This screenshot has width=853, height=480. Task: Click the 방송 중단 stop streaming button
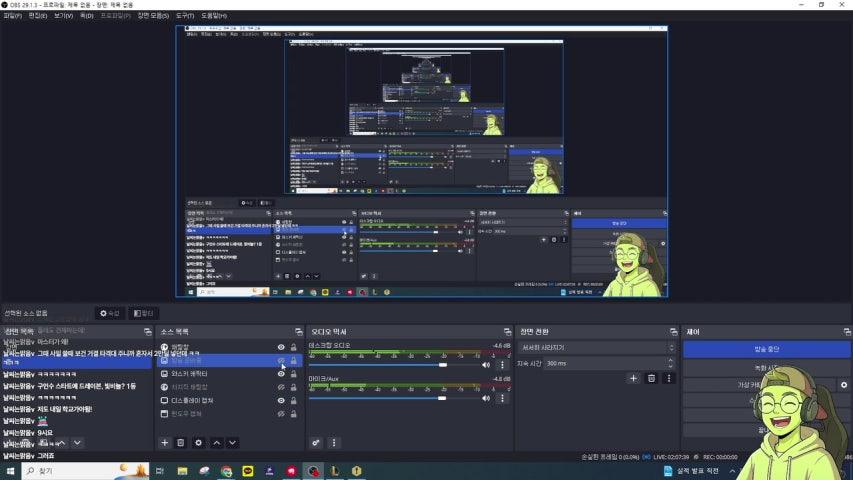[766, 349]
